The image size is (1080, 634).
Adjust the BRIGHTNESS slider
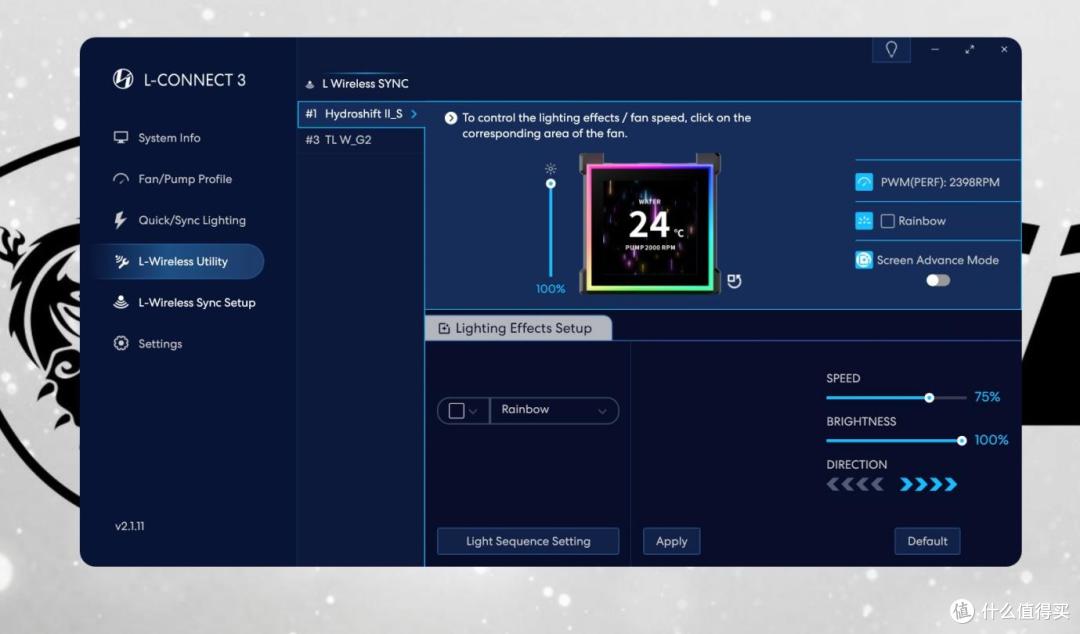(896, 440)
